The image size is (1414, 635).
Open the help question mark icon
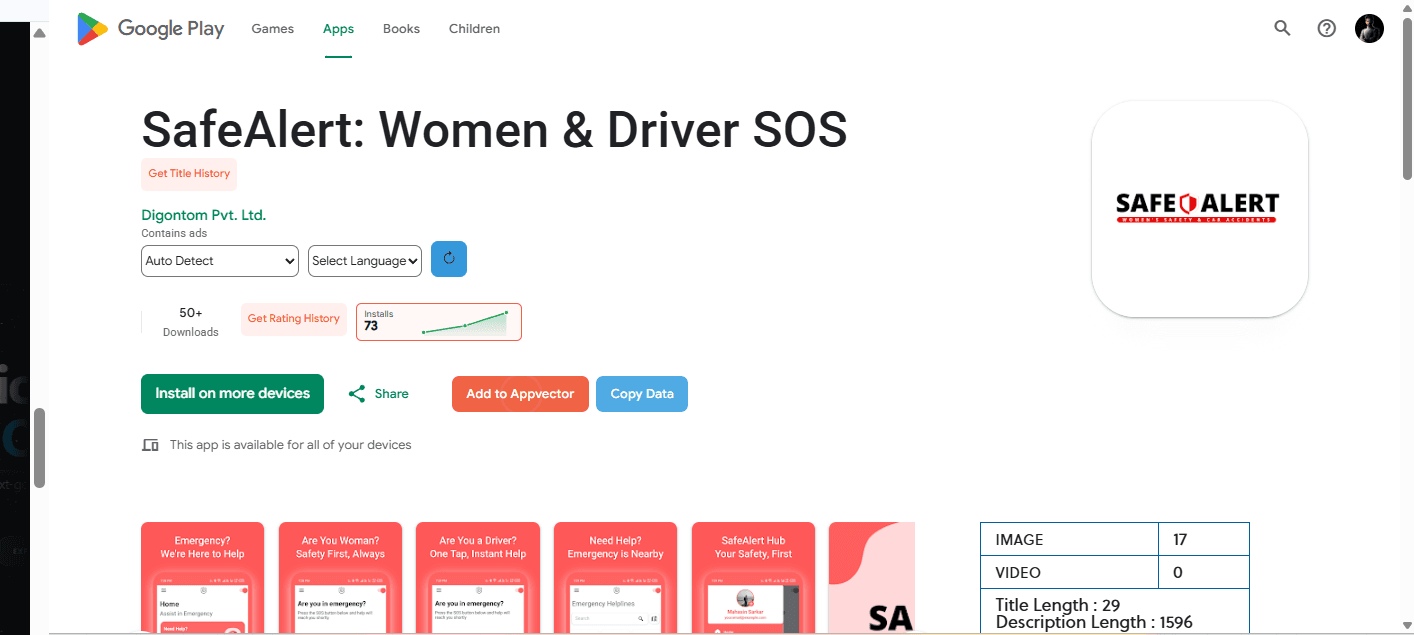pos(1326,28)
